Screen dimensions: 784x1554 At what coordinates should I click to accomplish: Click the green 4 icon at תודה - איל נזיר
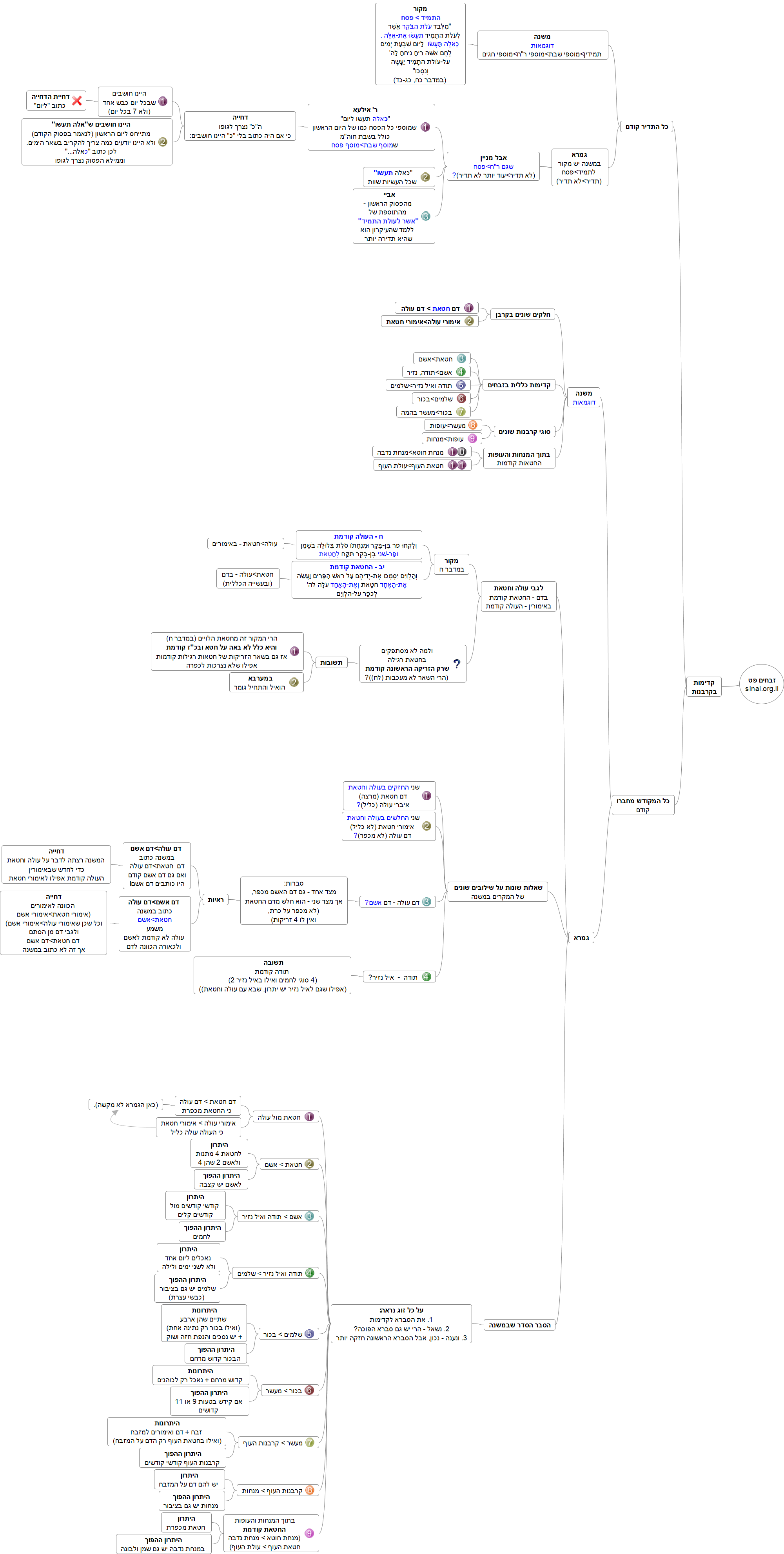click(426, 976)
